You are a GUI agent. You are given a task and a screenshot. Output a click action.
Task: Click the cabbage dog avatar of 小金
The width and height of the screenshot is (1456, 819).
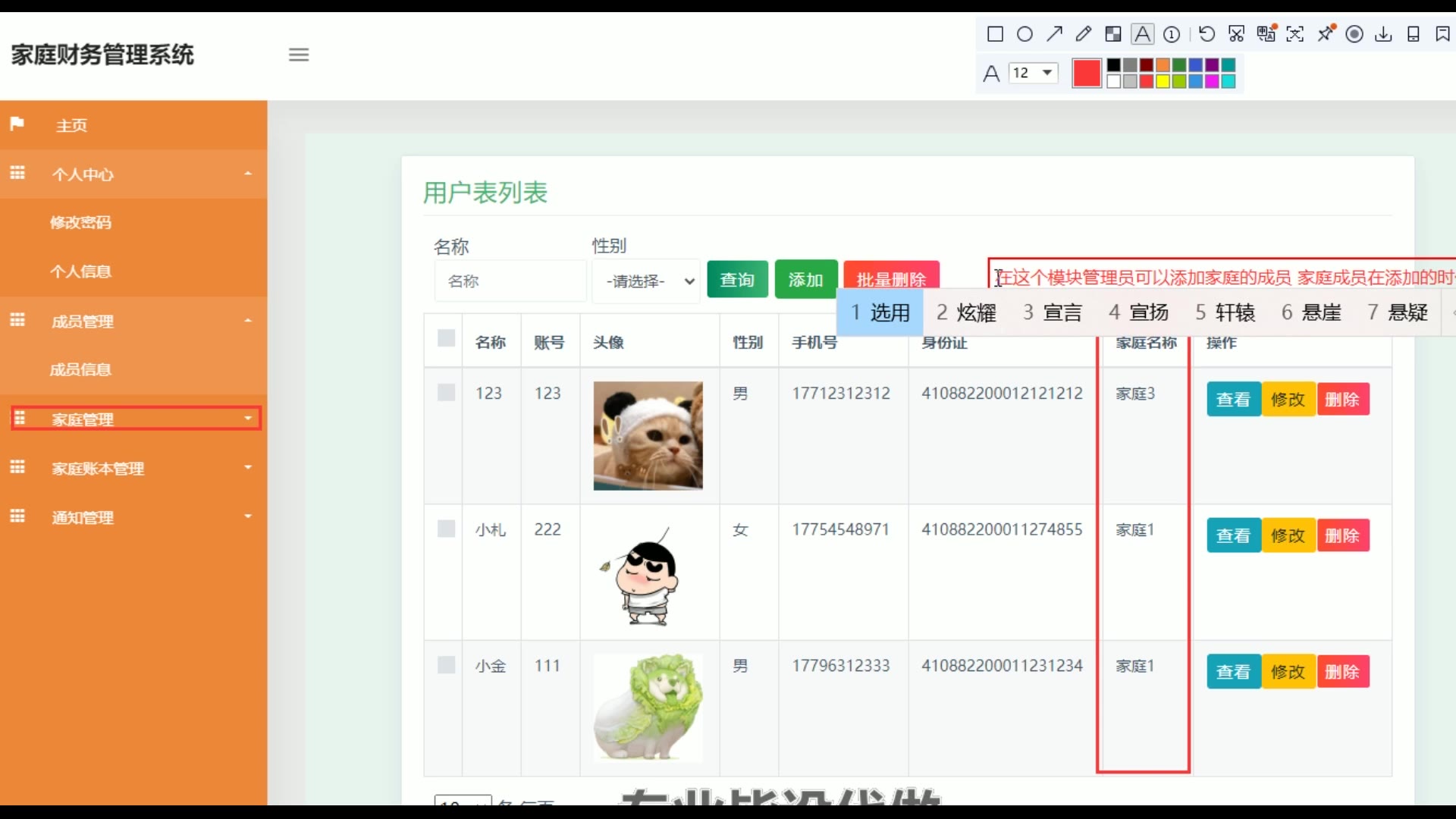[x=648, y=708]
